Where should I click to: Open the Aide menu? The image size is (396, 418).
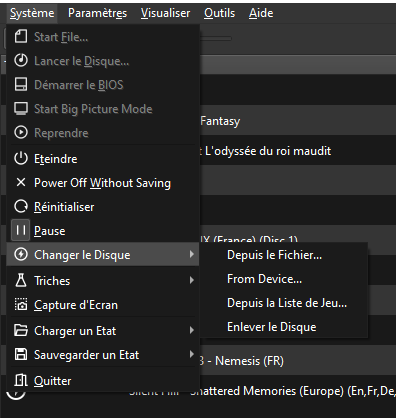pos(261,13)
